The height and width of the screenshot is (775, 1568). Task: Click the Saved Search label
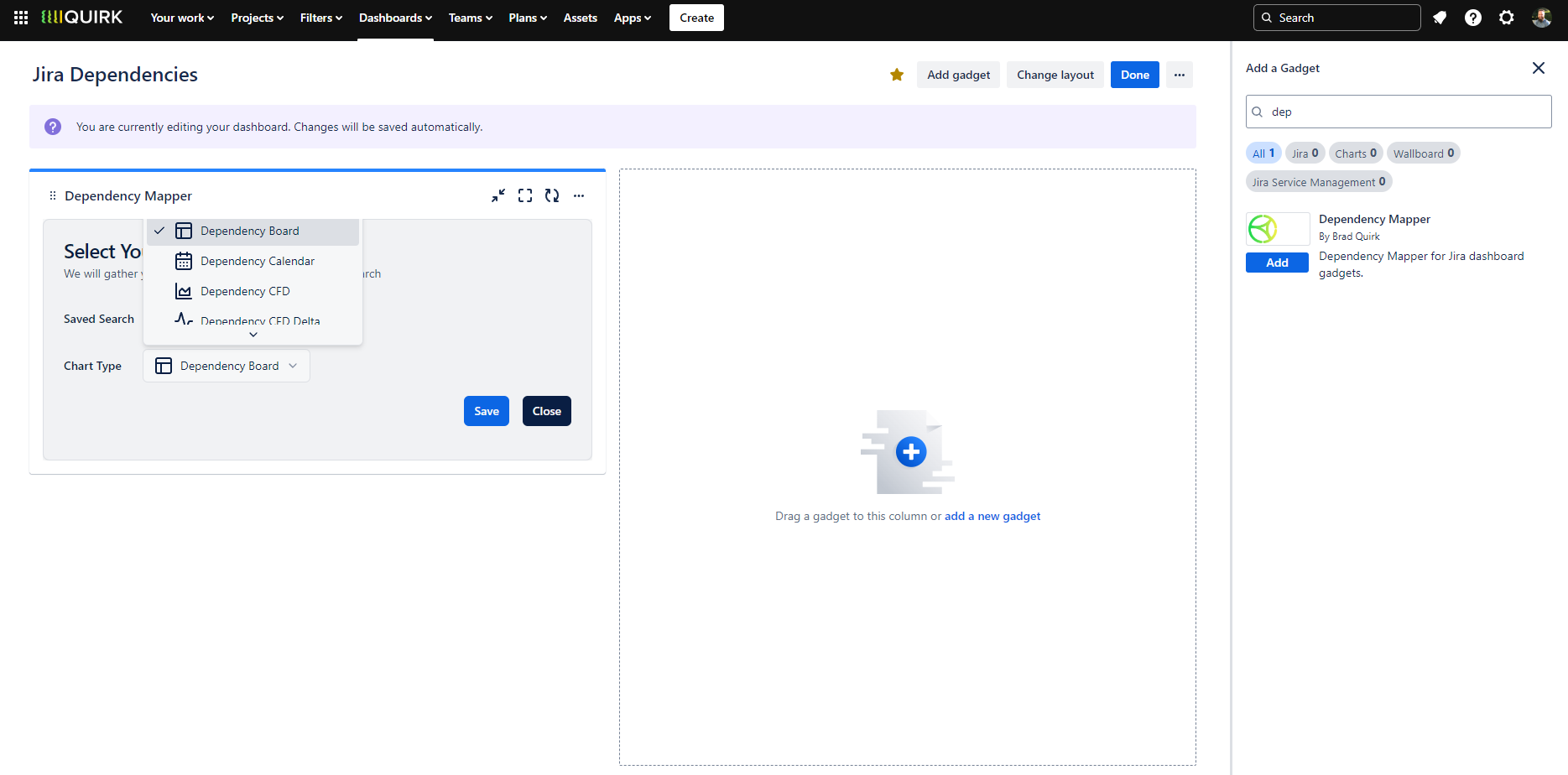pos(99,319)
